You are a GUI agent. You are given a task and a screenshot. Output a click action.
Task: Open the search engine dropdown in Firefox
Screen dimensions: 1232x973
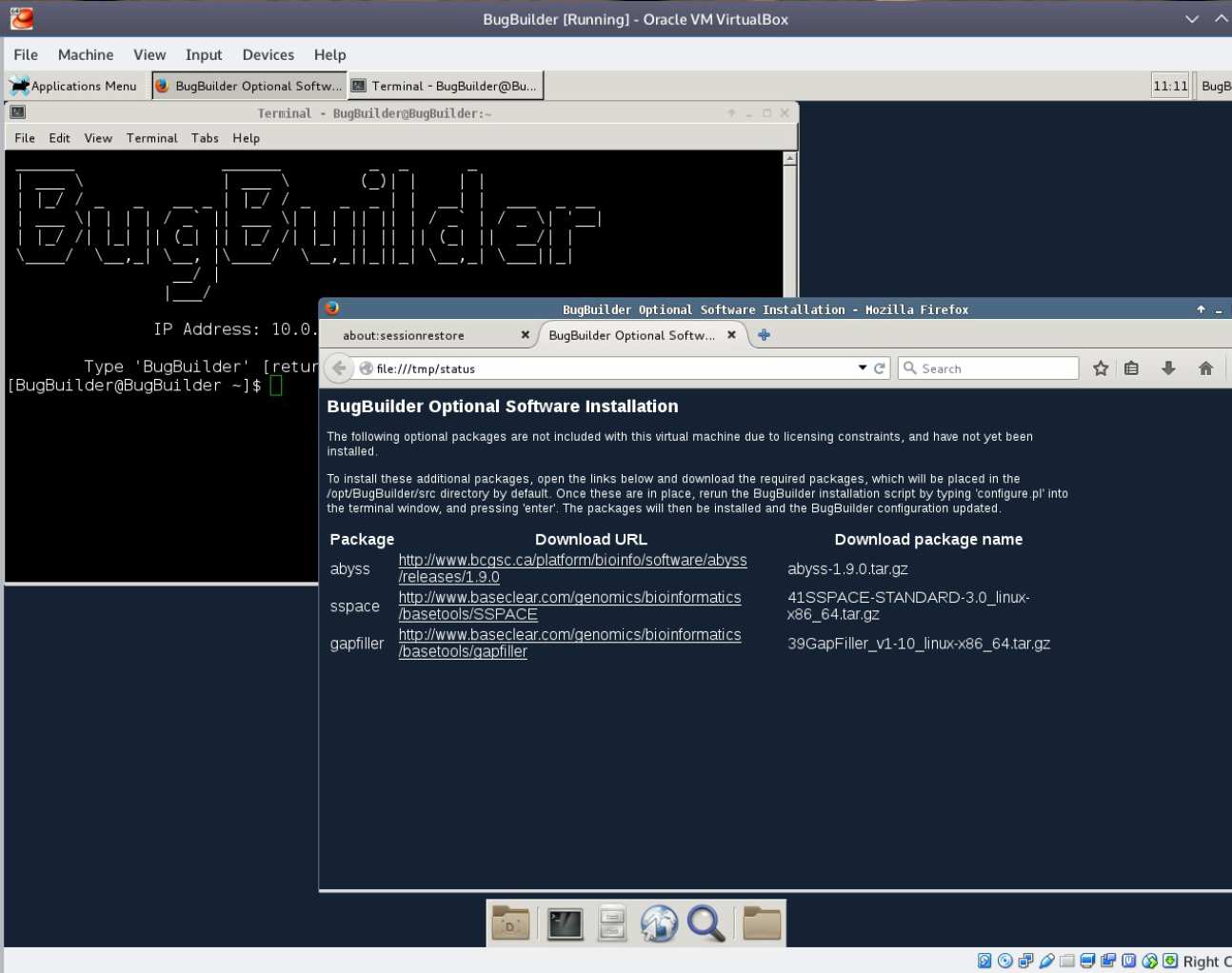(x=910, y=368)
